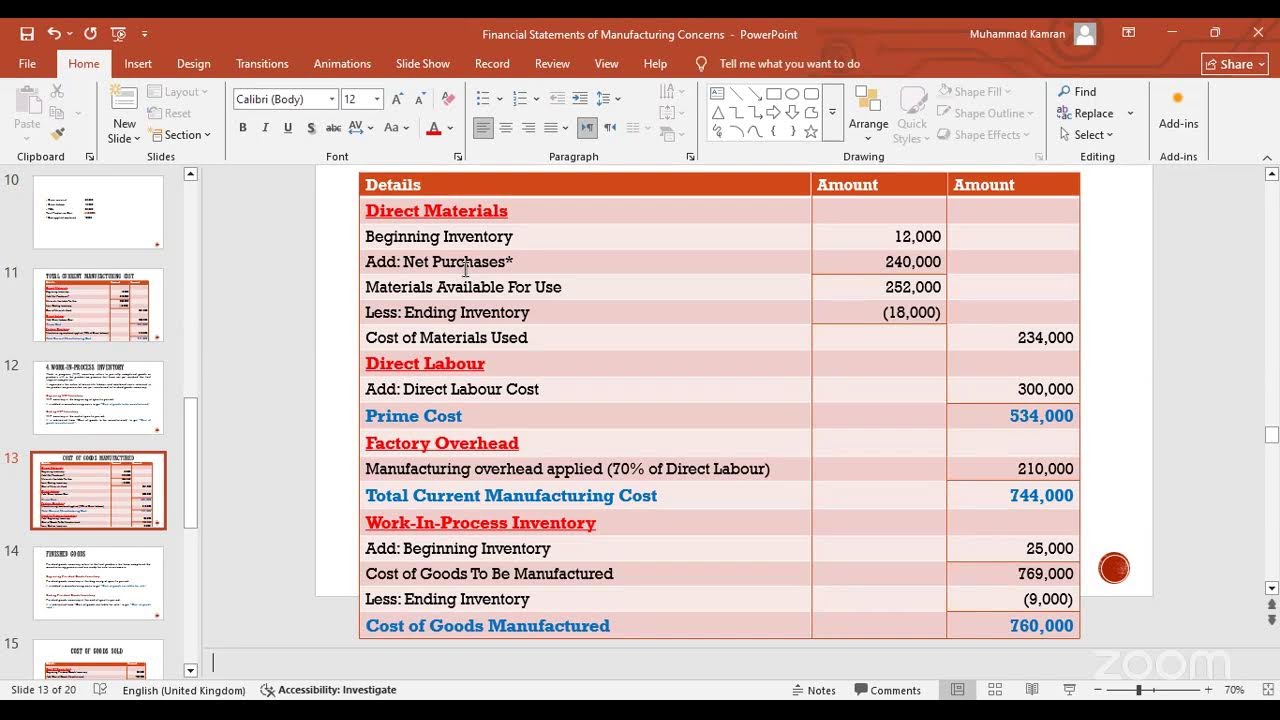Open Shape Fill dropdown

point(975,92)
